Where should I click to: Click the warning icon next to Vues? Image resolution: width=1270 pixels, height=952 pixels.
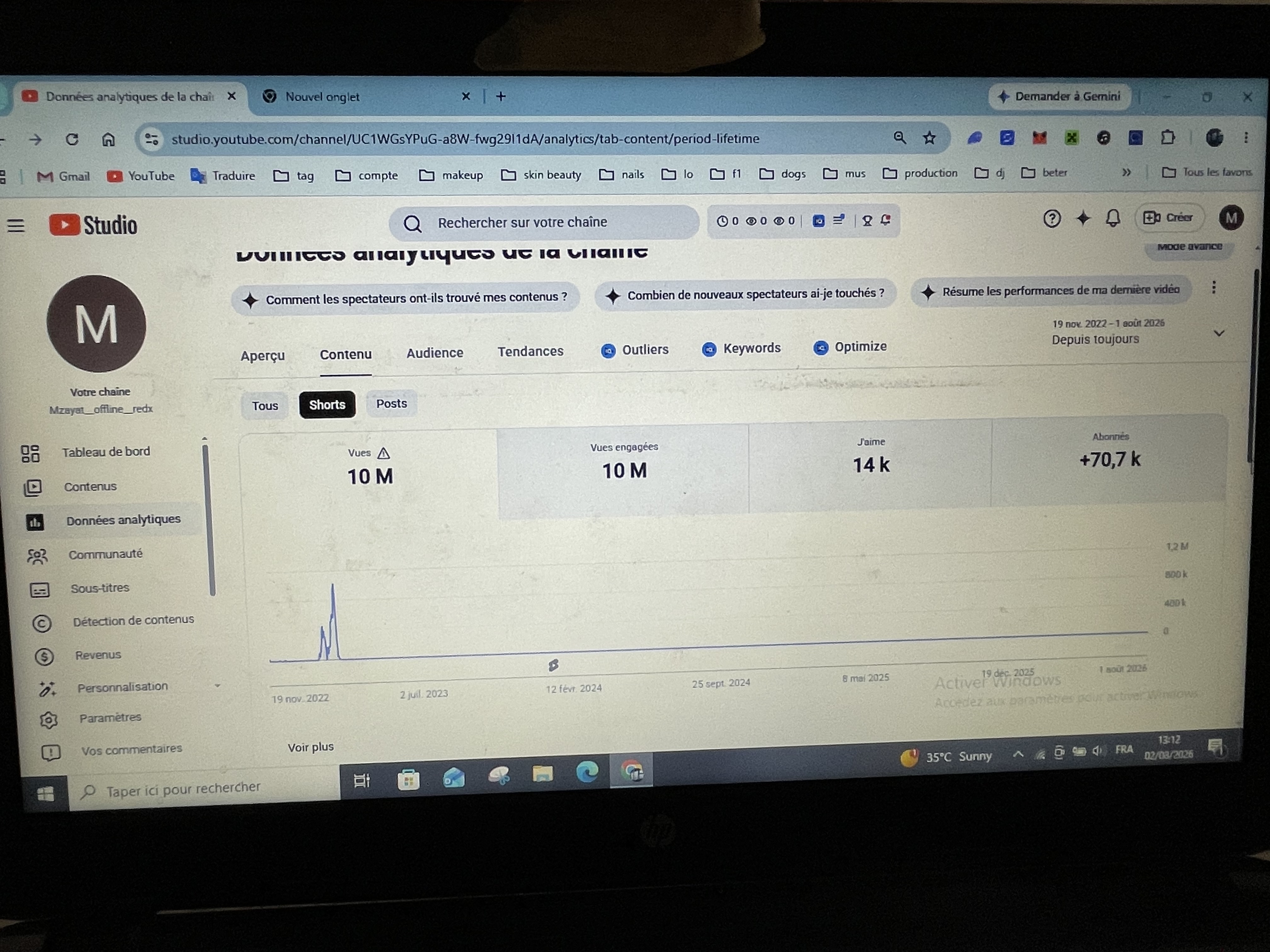point(384,453)
